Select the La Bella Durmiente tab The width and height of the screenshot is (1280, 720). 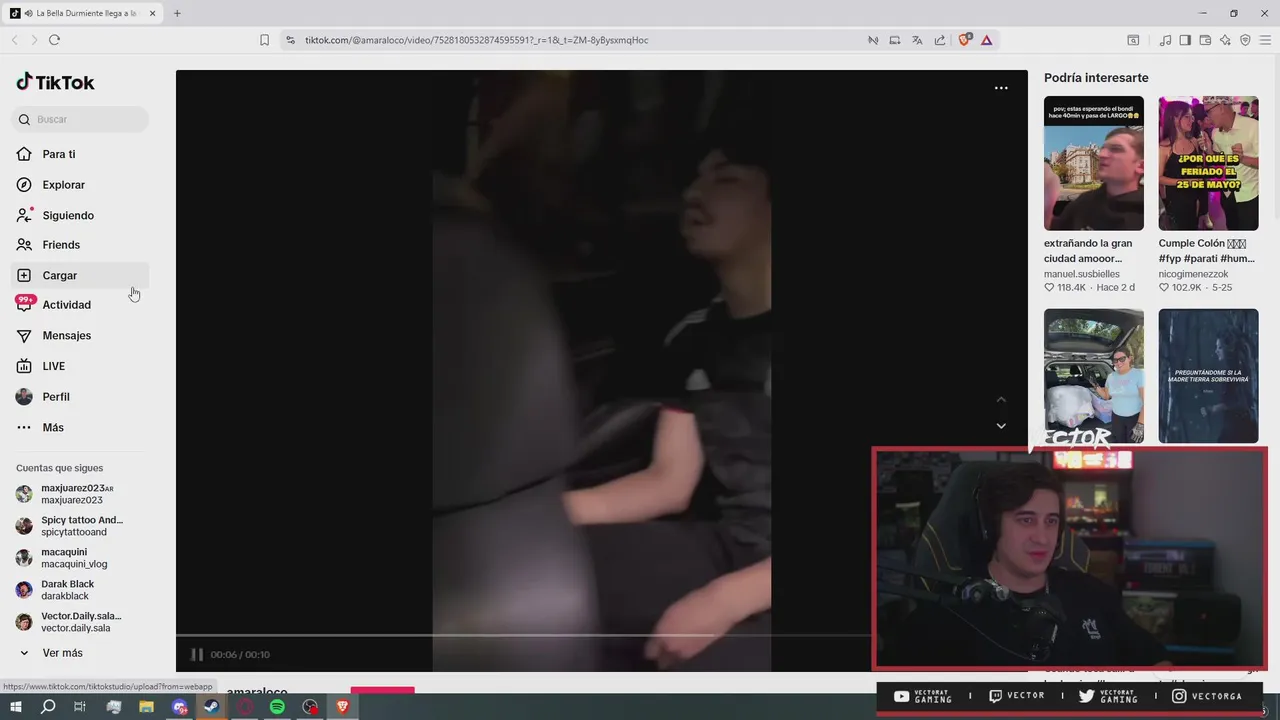pos(84,13)
